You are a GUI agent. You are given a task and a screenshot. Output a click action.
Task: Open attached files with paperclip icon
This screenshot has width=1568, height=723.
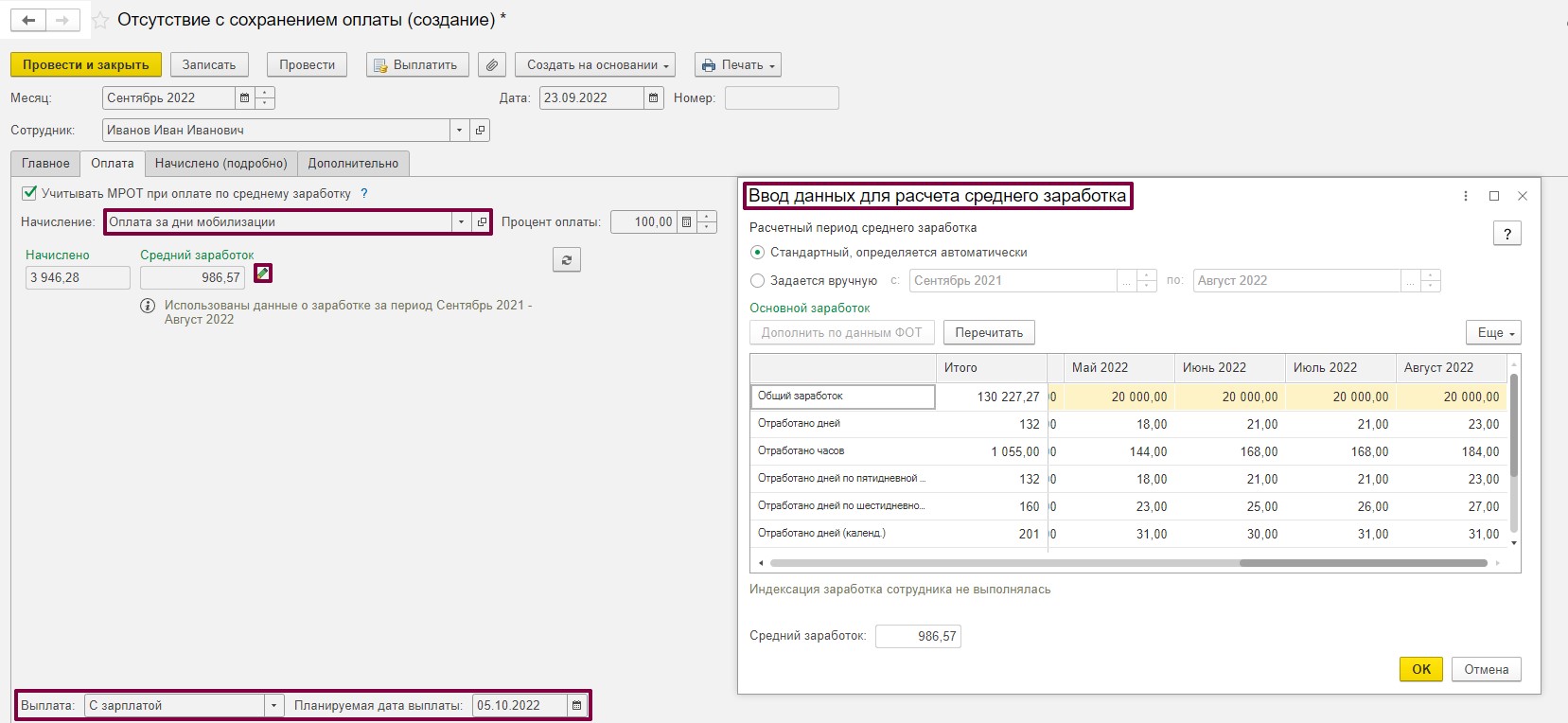491,65
